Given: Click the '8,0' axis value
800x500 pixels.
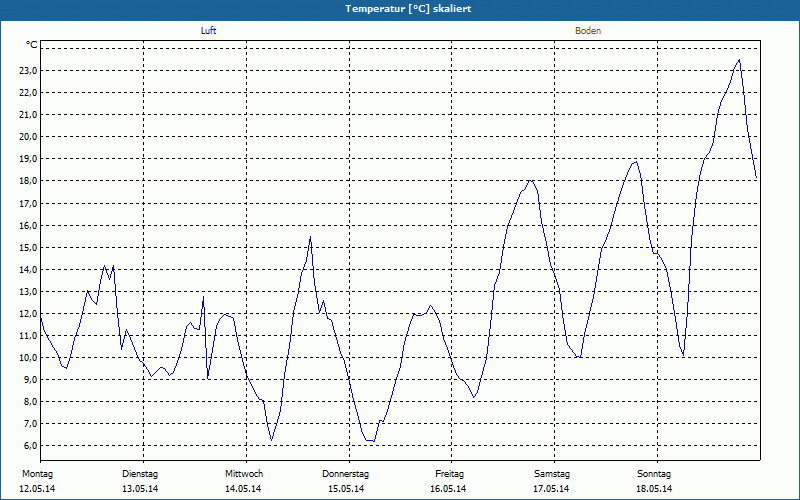Looking at the screenshot, I should 30,402.
